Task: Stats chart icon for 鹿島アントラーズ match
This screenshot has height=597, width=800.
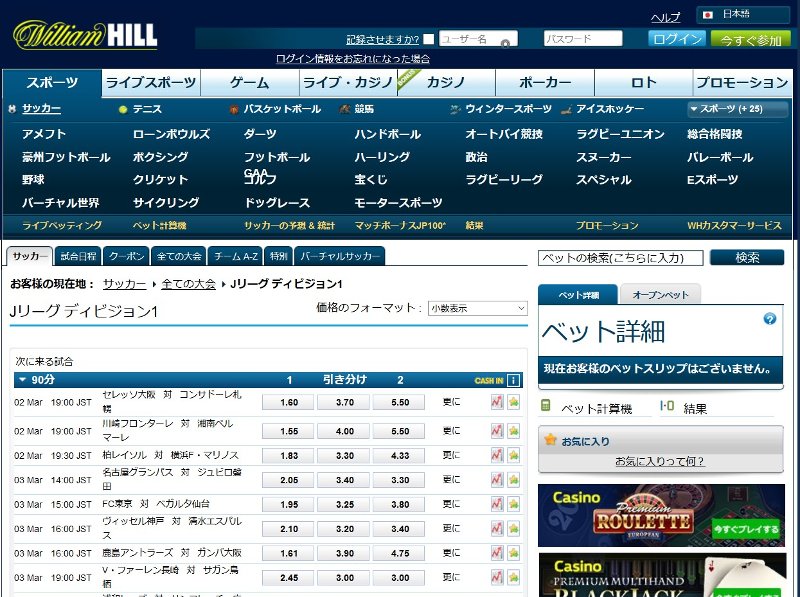Action: coord(497,553)
